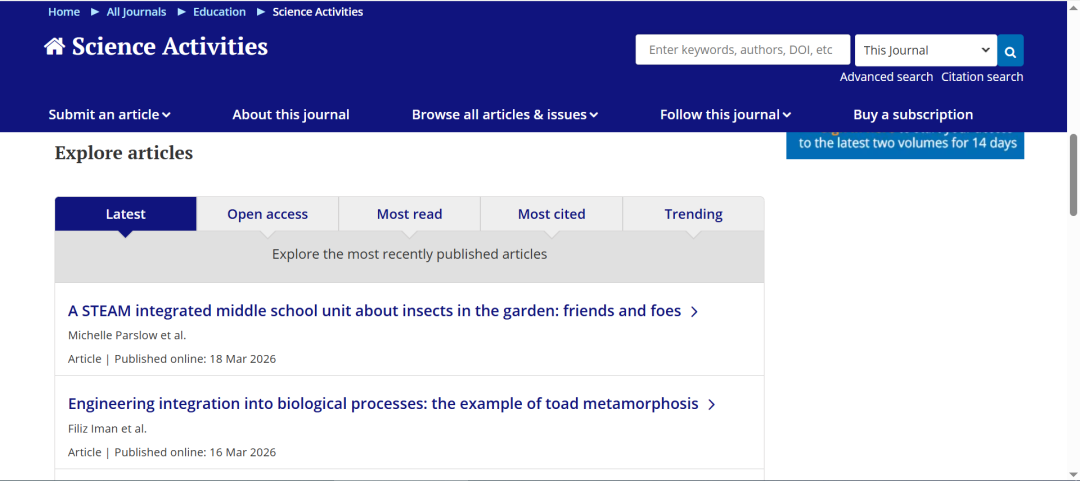Viewport: 1080px width, 481px height.
Task: Expand the Submit an article menu
Action: tap(110, 115)
